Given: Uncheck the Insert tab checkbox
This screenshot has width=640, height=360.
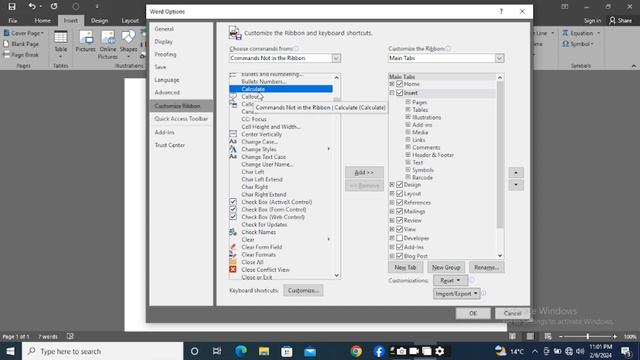Looking at the screenshot, I should [x=400, y=93].
